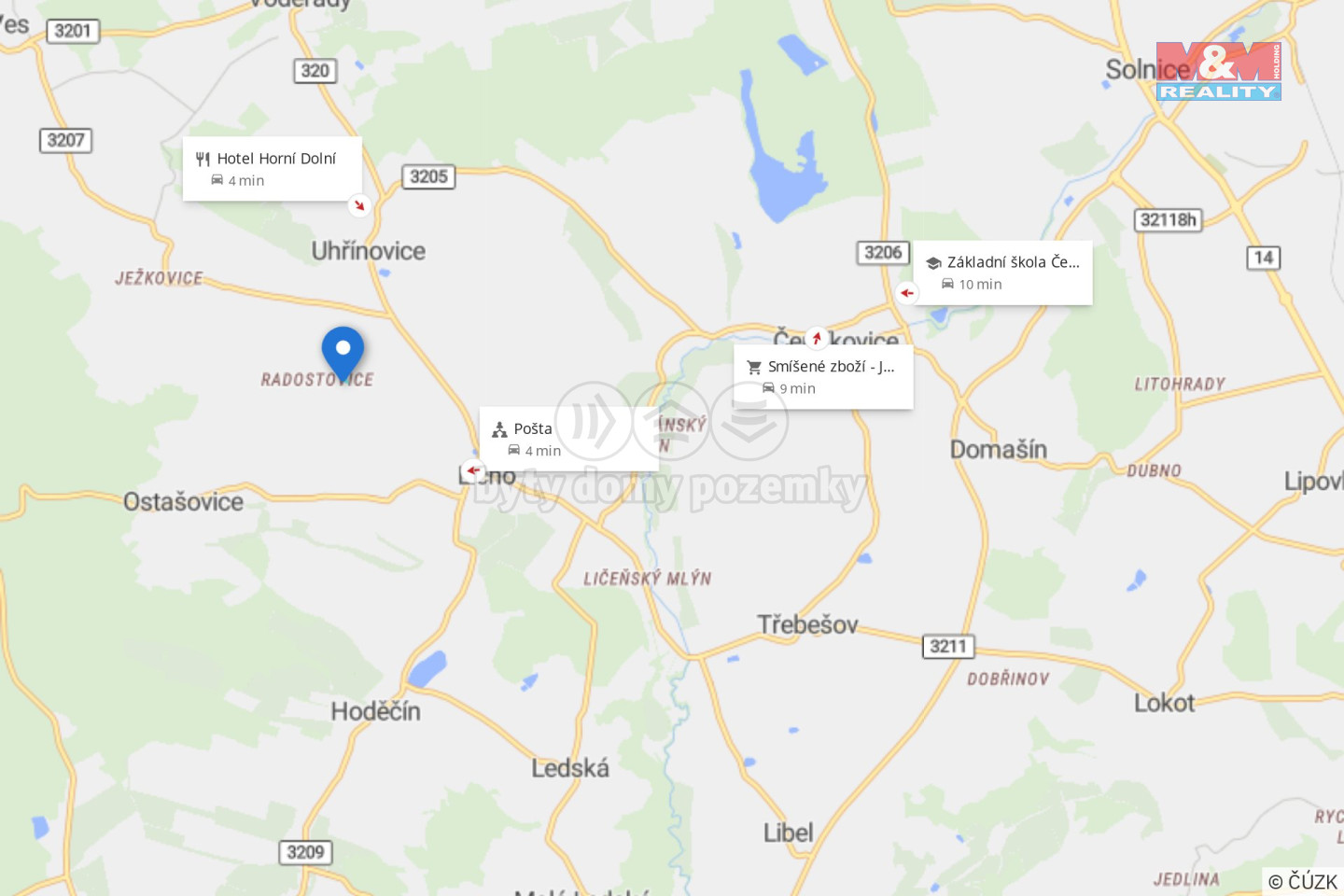Viewport: 1344px width, 896px height.
Task: Open the Smíšené zboží 9 min card
Action: pos(823,377)
